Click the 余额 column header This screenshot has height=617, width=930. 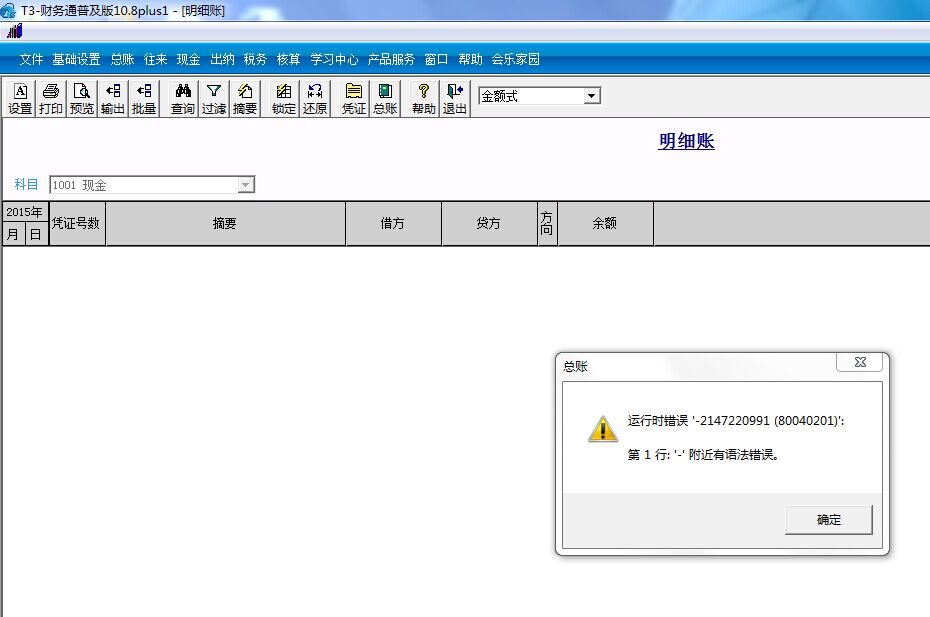click(x=604, y=223)
